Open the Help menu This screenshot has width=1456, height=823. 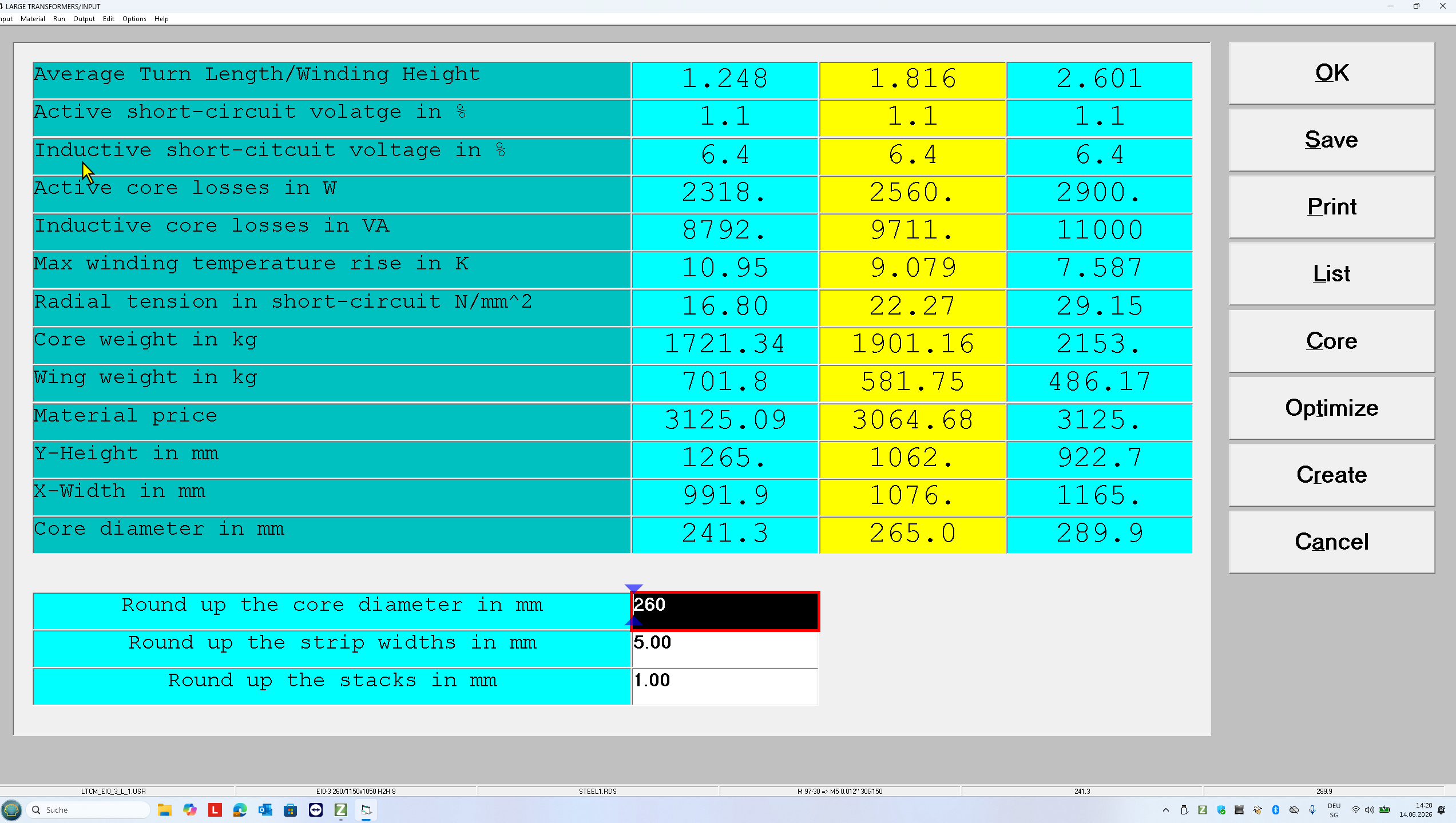click(161, 19)
